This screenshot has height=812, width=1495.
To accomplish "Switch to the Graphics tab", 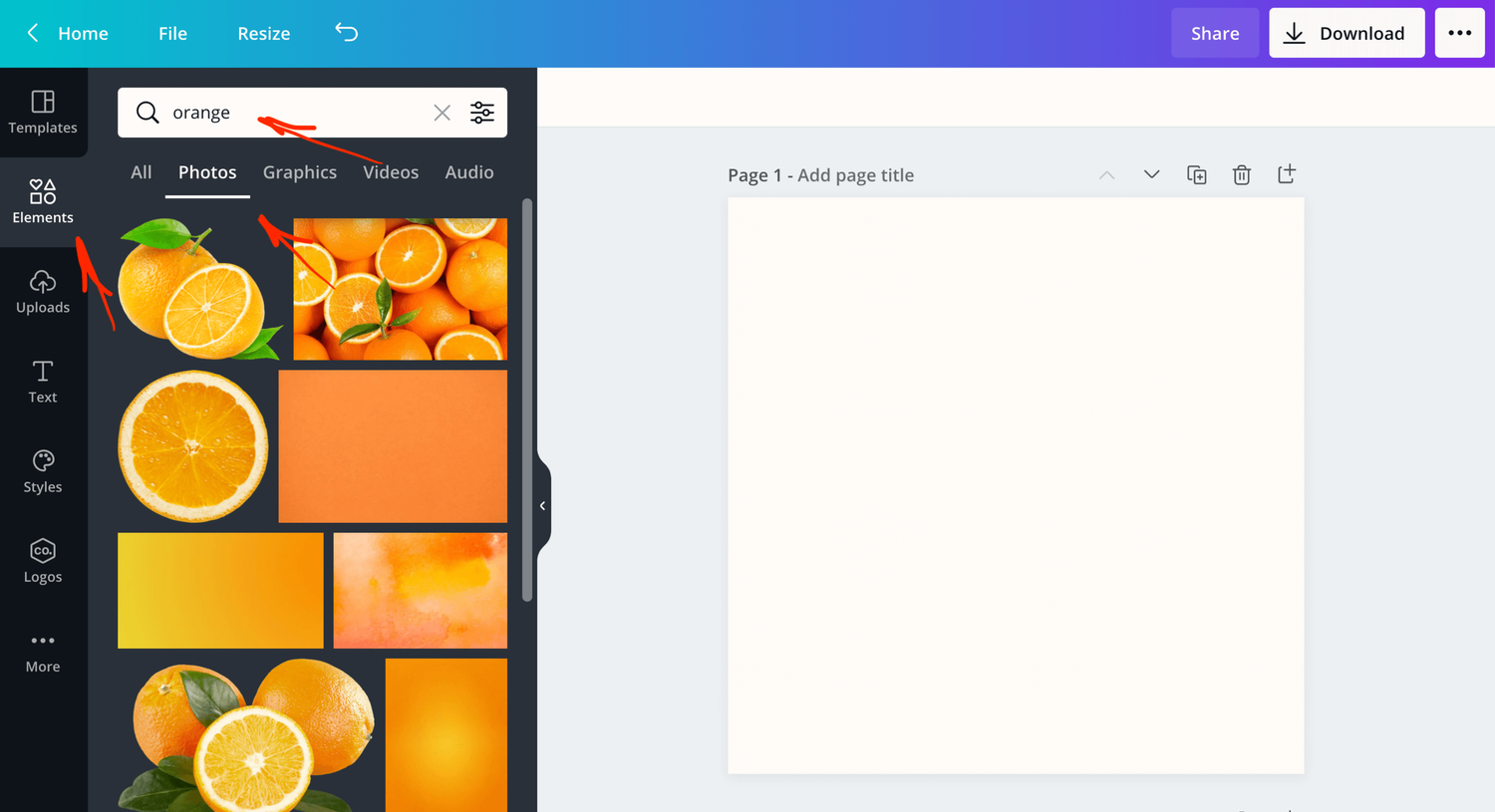I will (299, 171).
